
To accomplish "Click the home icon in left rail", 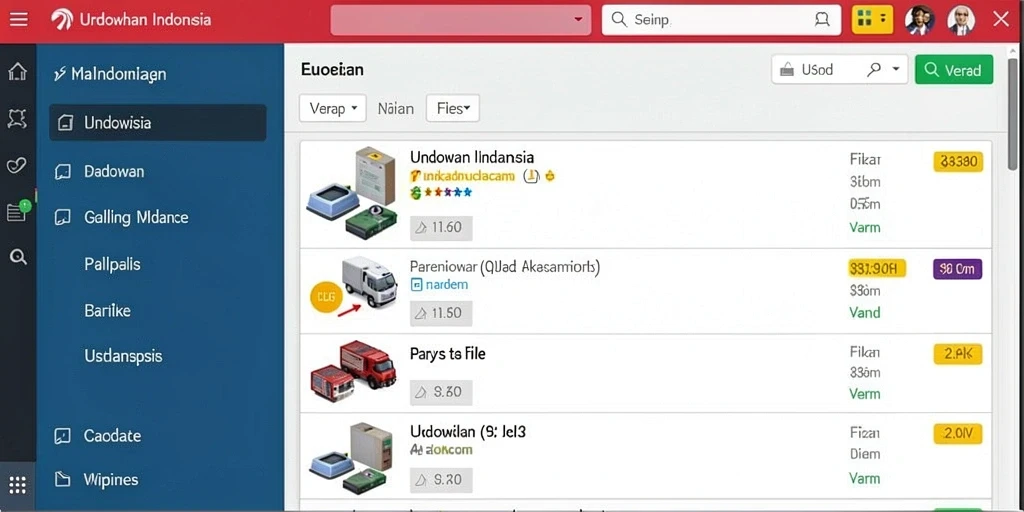I will pos(18,71).
